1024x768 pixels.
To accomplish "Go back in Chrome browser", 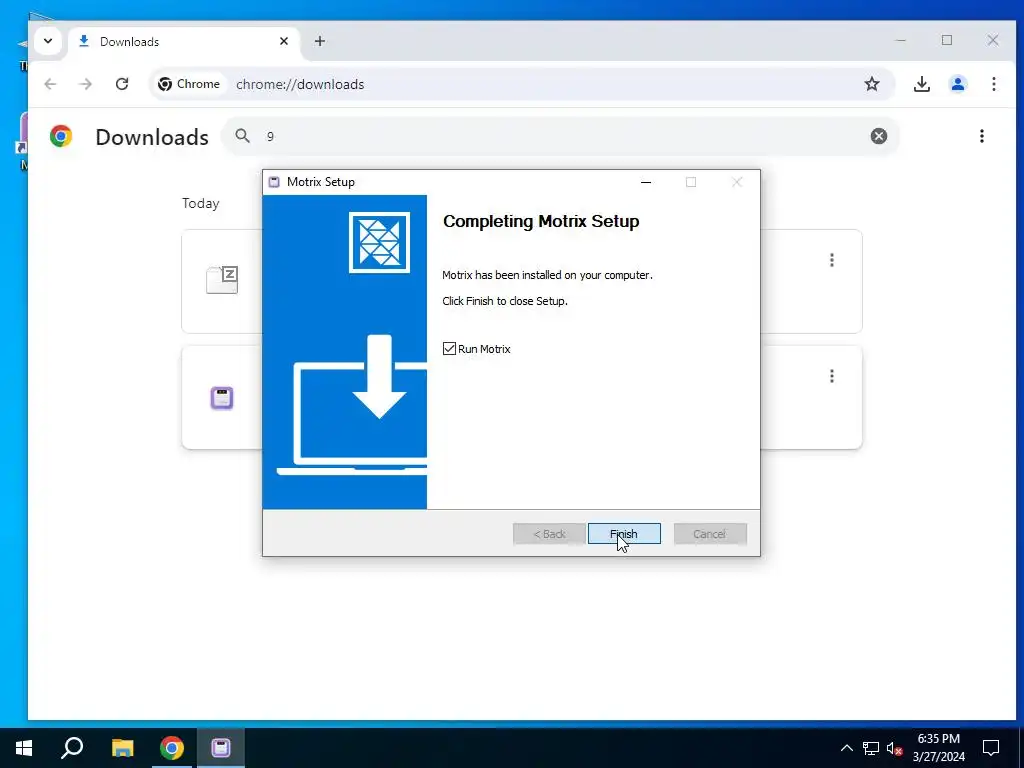I will (50, 84).
